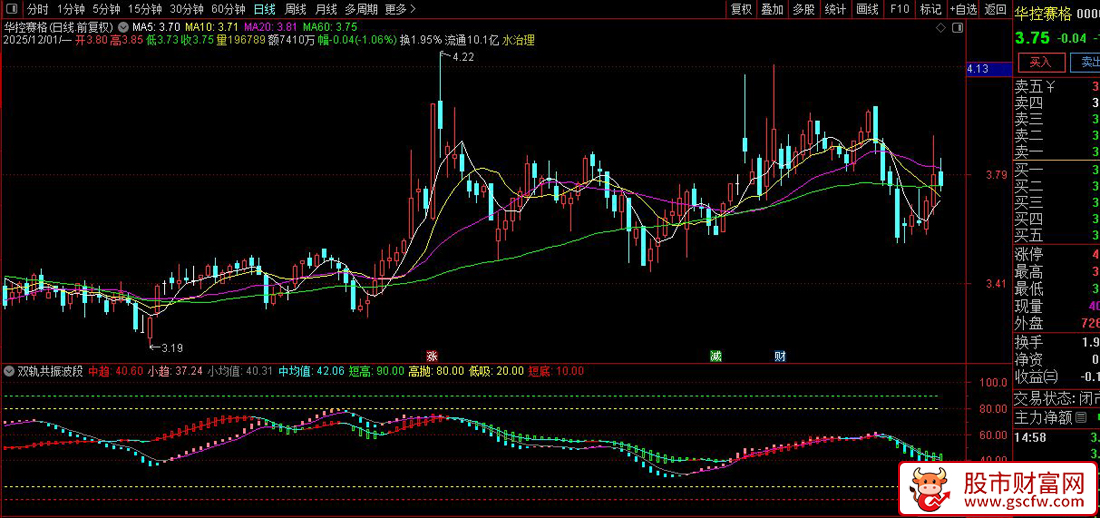Click the 返回 back button
The height and width of the screenshot is (518, 1100).
(x=995, y=9)
